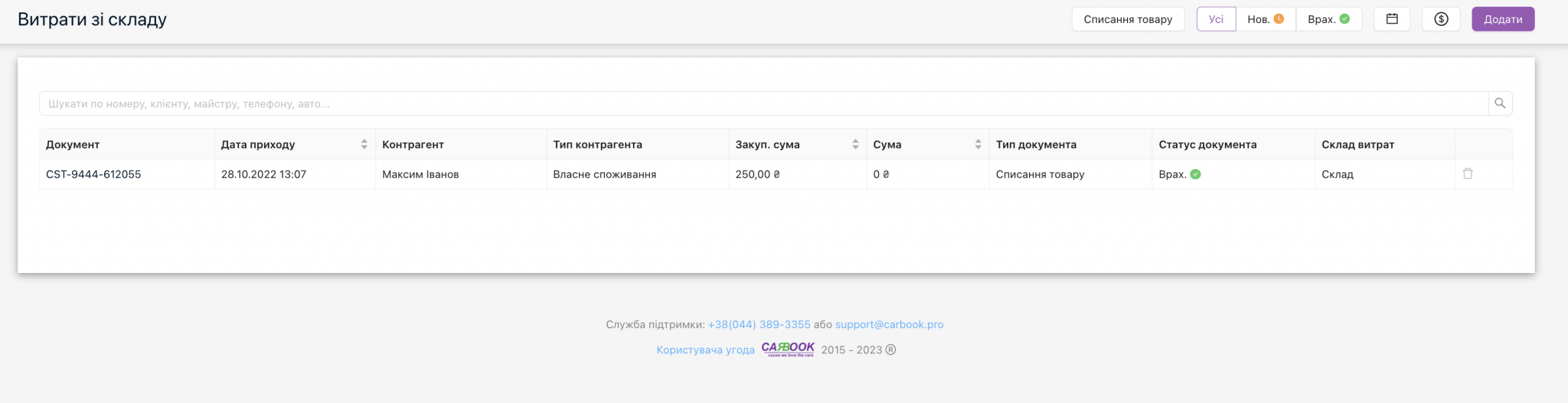Click the calendar date filter icon

(1392, 19)
